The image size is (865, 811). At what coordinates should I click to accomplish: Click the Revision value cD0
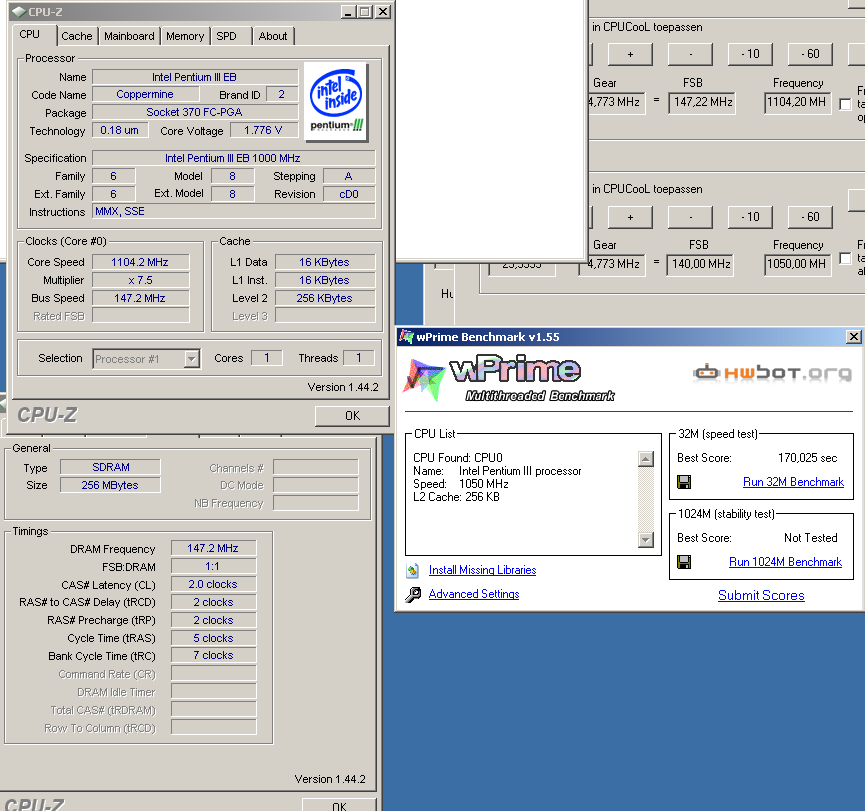click(x=349, y=194)
